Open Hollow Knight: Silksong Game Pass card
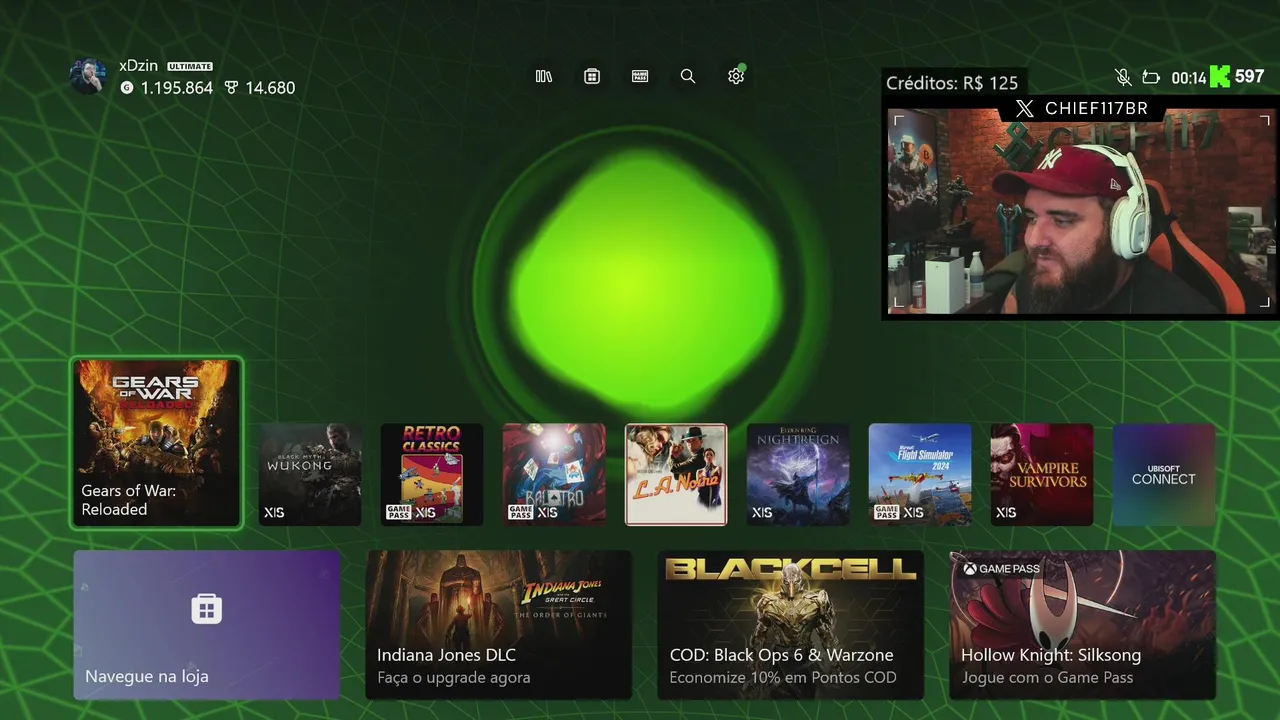The image size is (1280, 720). 1083,625
